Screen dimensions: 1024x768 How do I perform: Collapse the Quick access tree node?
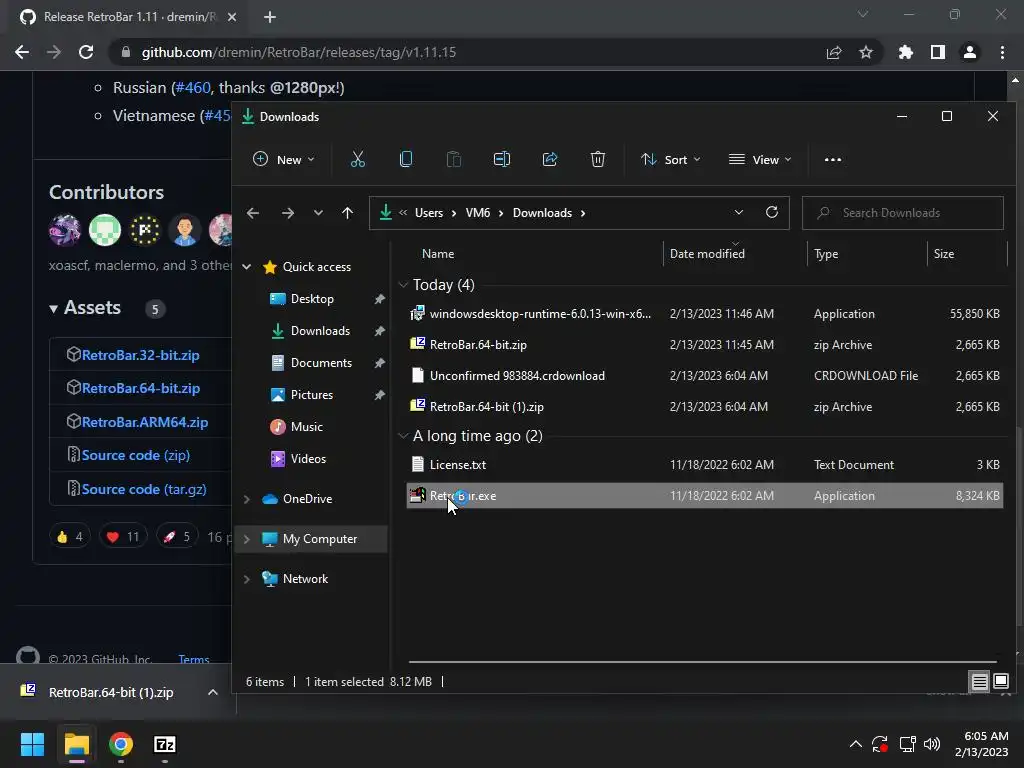[x=247, y=266]
